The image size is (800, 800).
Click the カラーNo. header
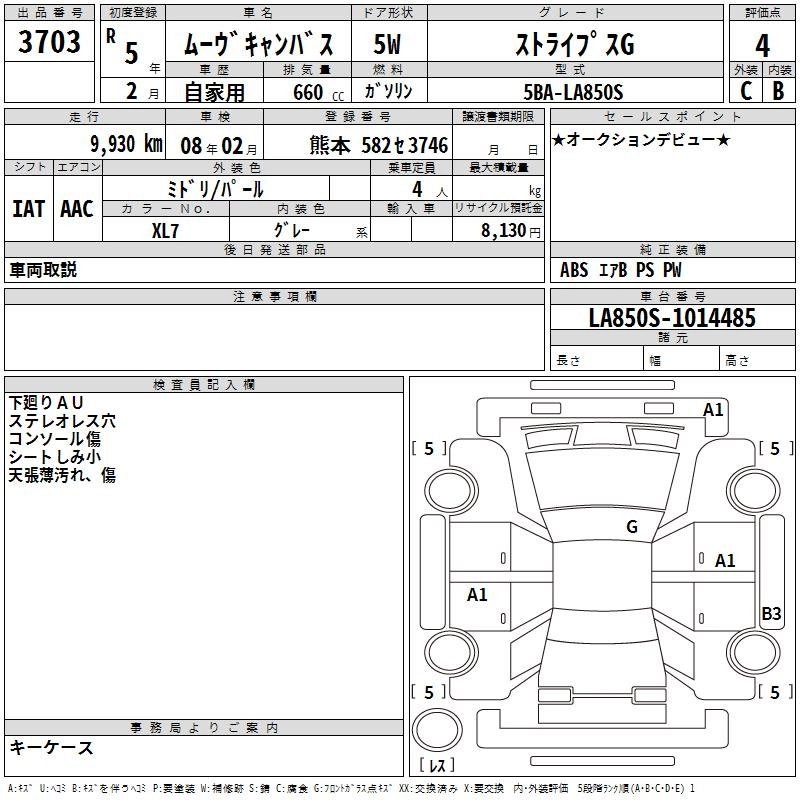coord(166,208)
